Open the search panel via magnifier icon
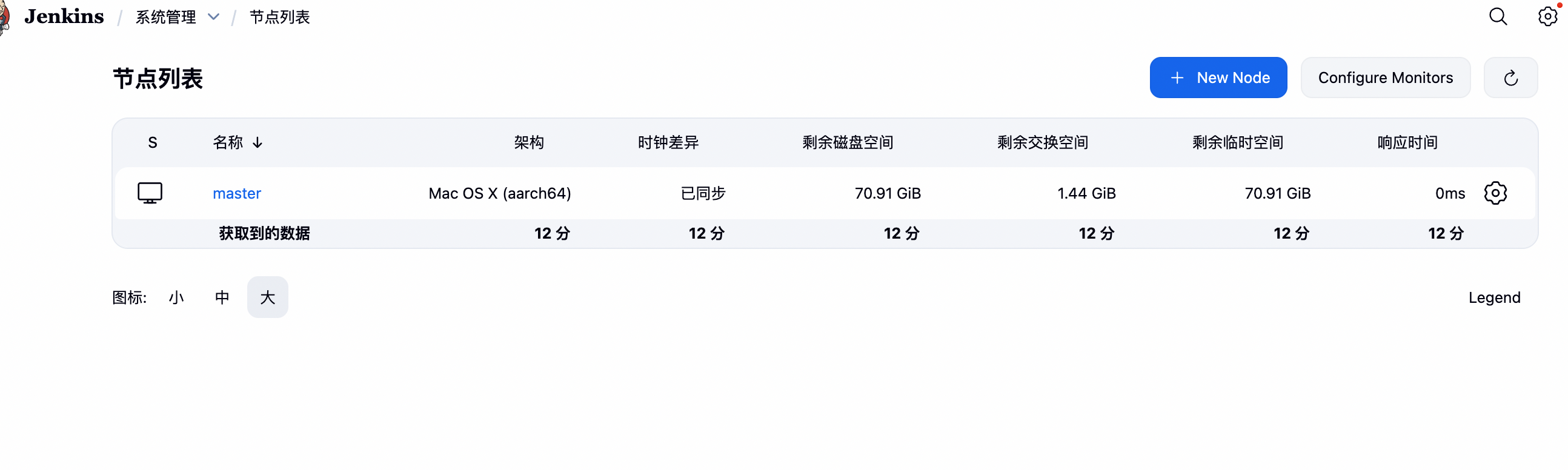Image resolution: width=1568 pixels, height=470 pixels. coord(1498,16)
